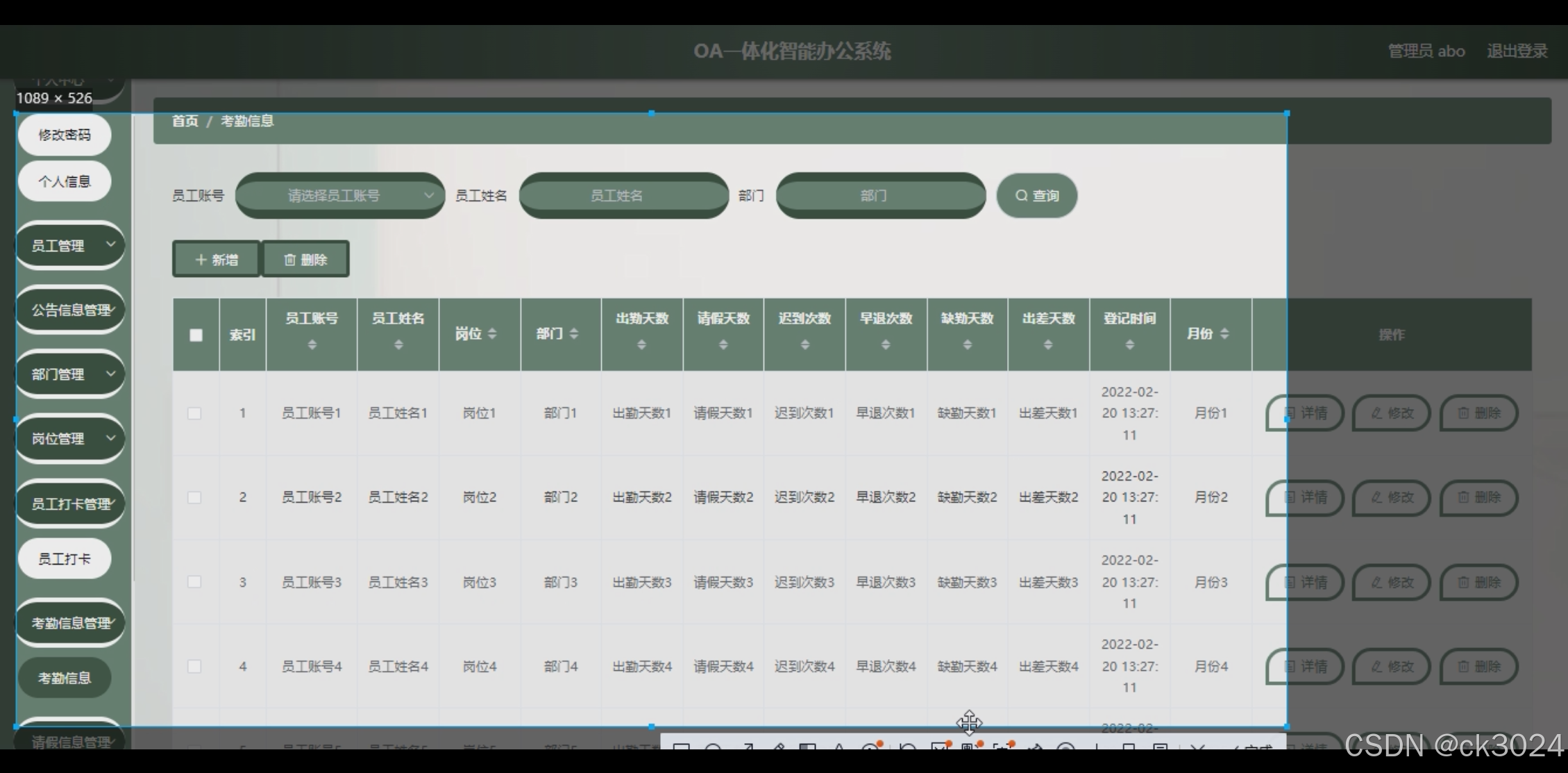Open the 请选择员工账号 dropdown
The image size is (1568, 773).
tap(339, 195)
